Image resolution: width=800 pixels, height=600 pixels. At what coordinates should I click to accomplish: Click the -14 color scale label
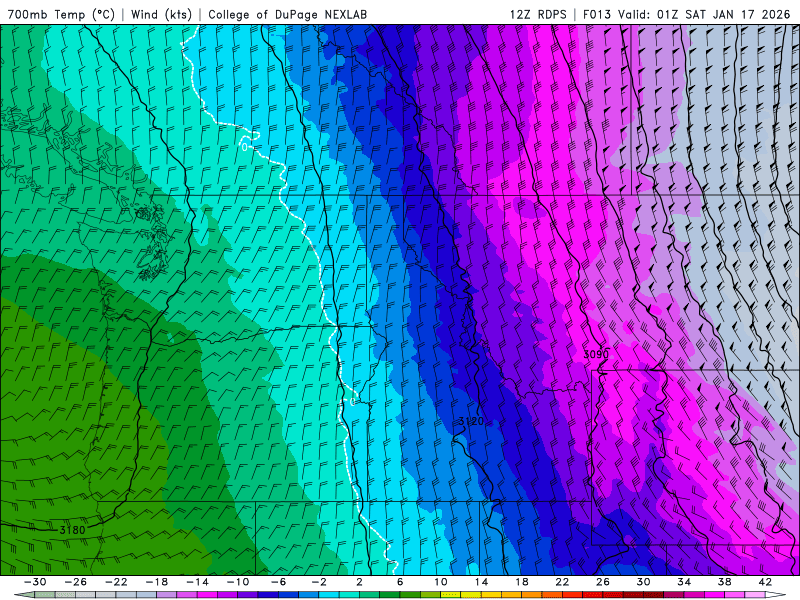click(x=197, y=582)
